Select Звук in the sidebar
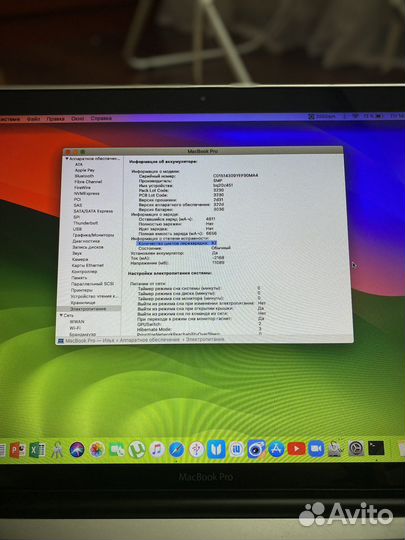Viewport: 405px width, 540px height. point(77,253)
